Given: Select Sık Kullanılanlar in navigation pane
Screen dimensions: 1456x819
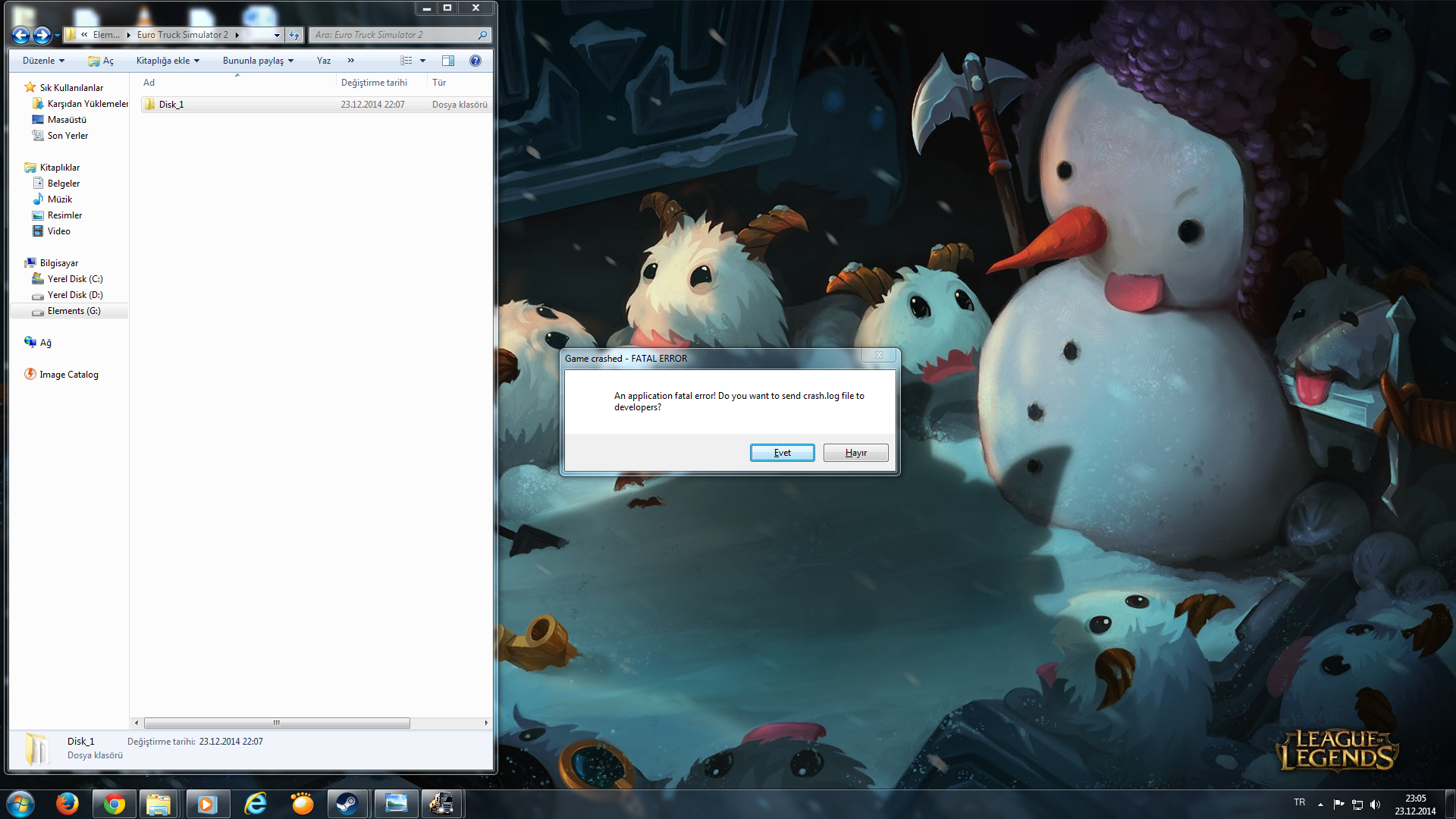Looking at the screenshot, I should pyautogui.click(x=71, y=88).
